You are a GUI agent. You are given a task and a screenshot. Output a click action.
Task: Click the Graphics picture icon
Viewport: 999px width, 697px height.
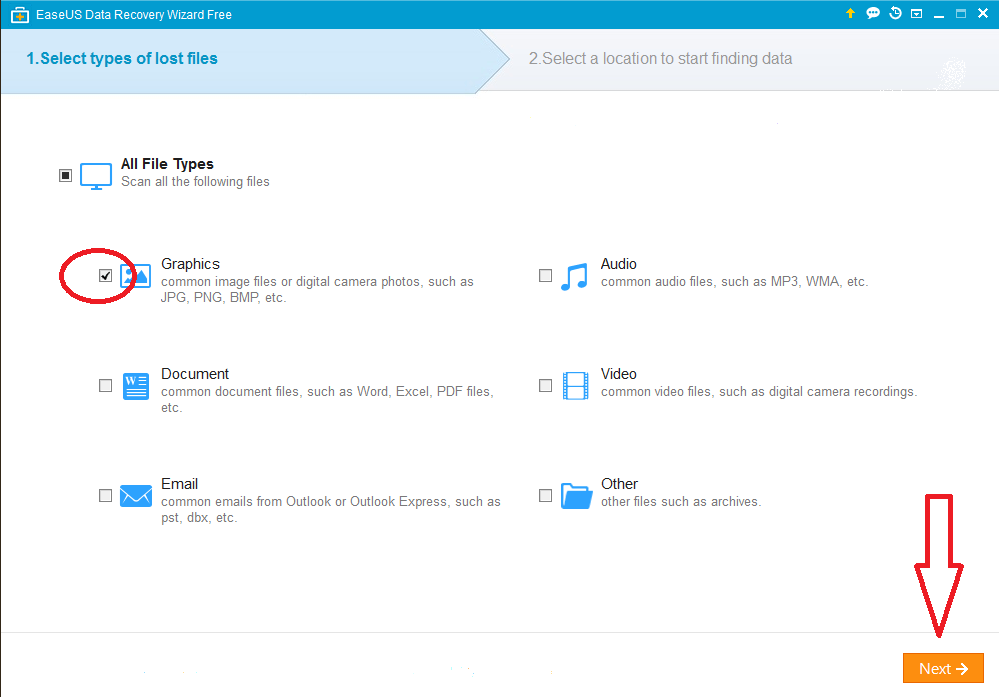(136, 276)
